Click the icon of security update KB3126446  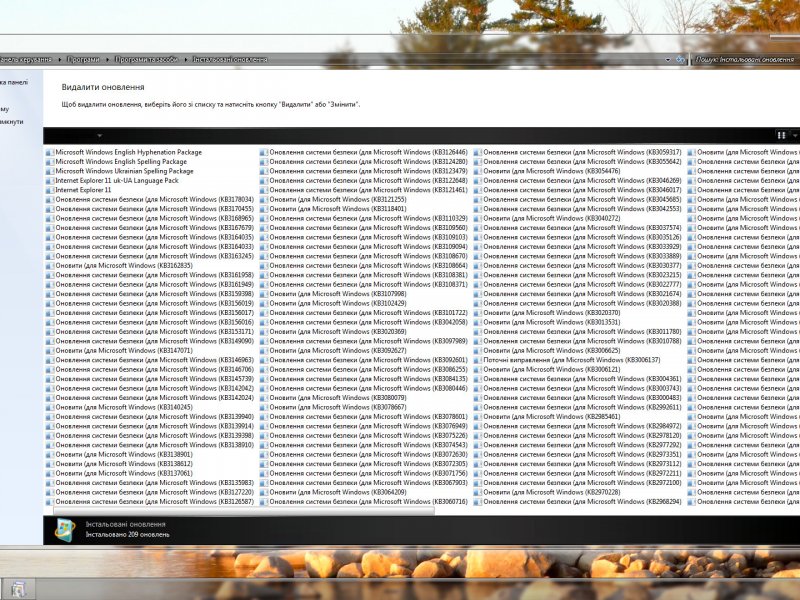tap(264, 152)
